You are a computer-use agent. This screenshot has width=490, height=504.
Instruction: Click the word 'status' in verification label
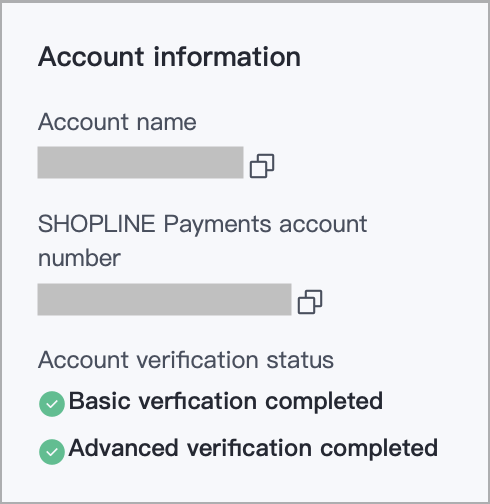[x=300, y=360]
